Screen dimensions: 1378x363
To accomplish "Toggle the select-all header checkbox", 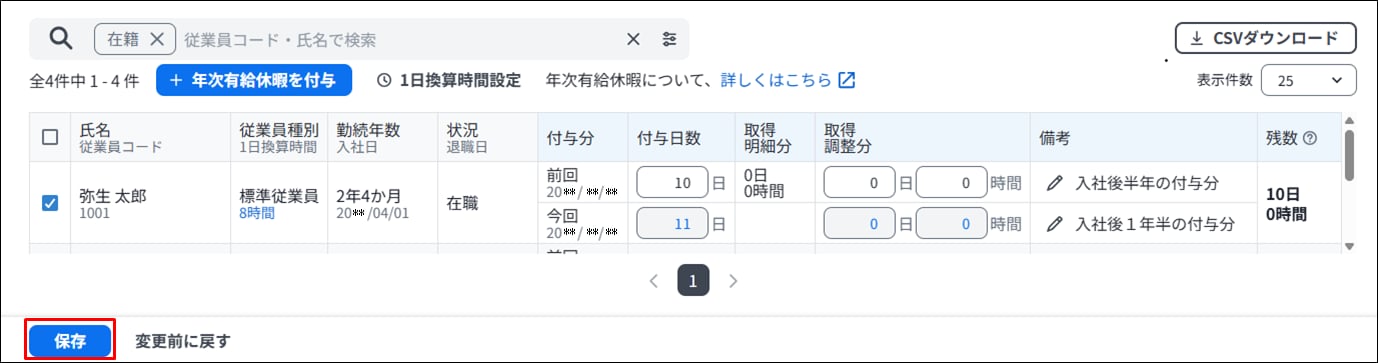I will (50, 138).
